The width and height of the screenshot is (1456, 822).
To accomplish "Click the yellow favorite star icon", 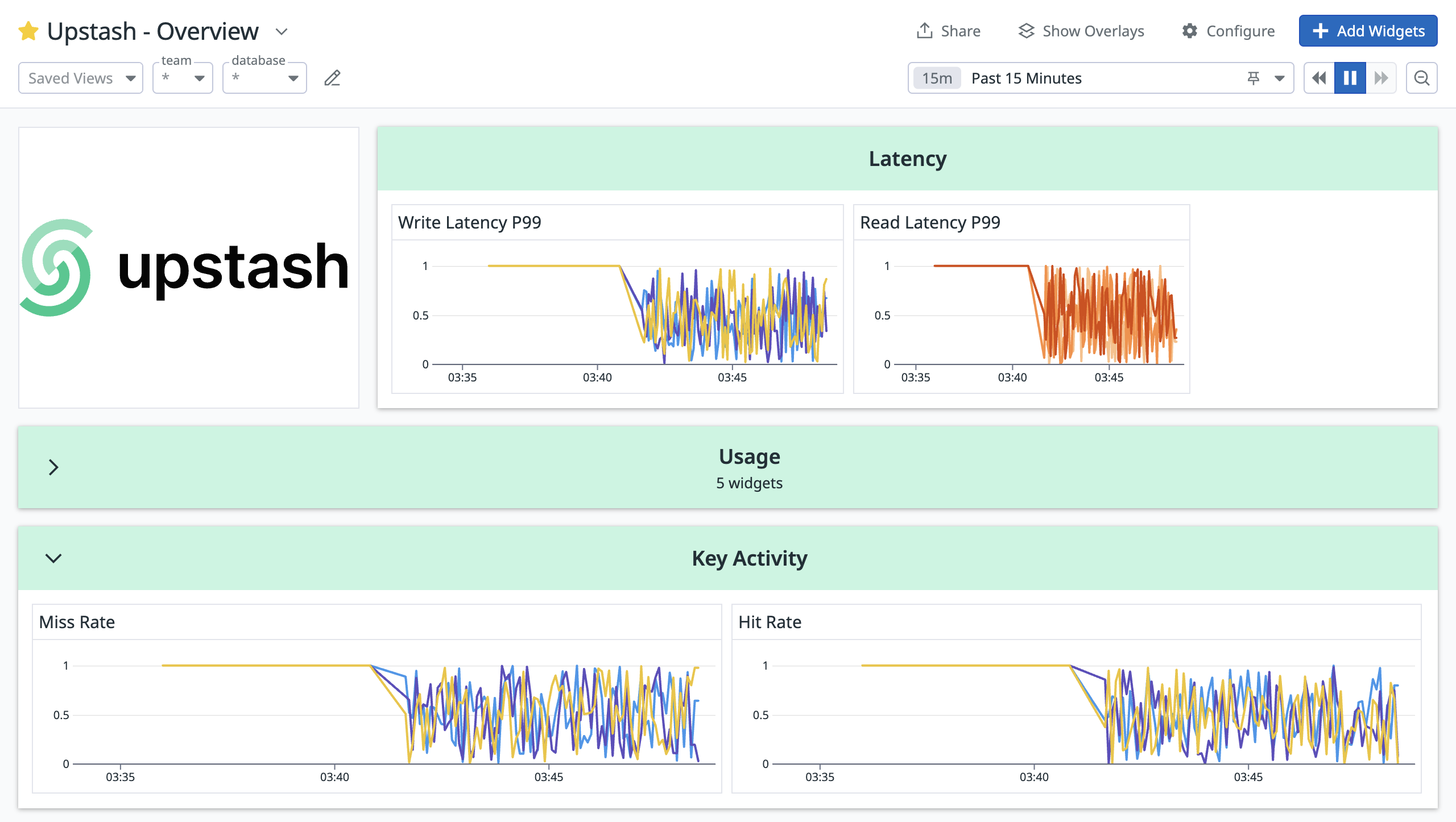I will pos(28,31).
